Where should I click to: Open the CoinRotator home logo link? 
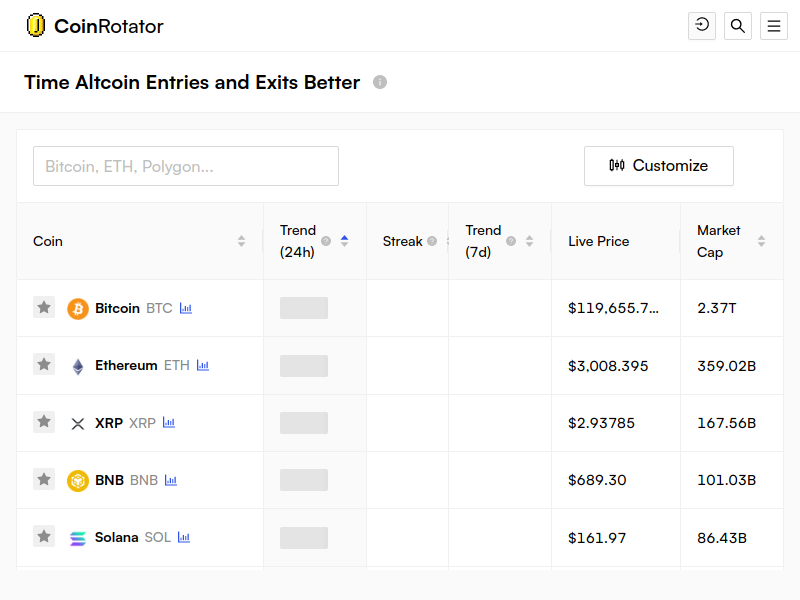pos(95,26)
